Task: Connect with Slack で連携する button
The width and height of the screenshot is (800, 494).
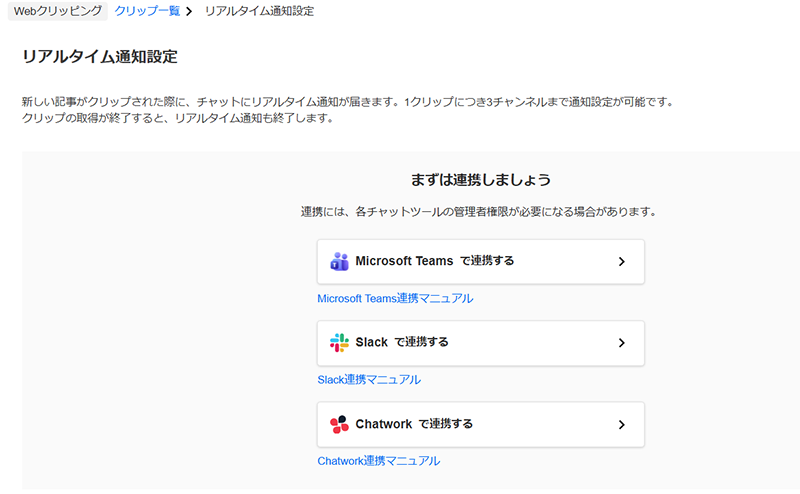Action: [481, 343]
